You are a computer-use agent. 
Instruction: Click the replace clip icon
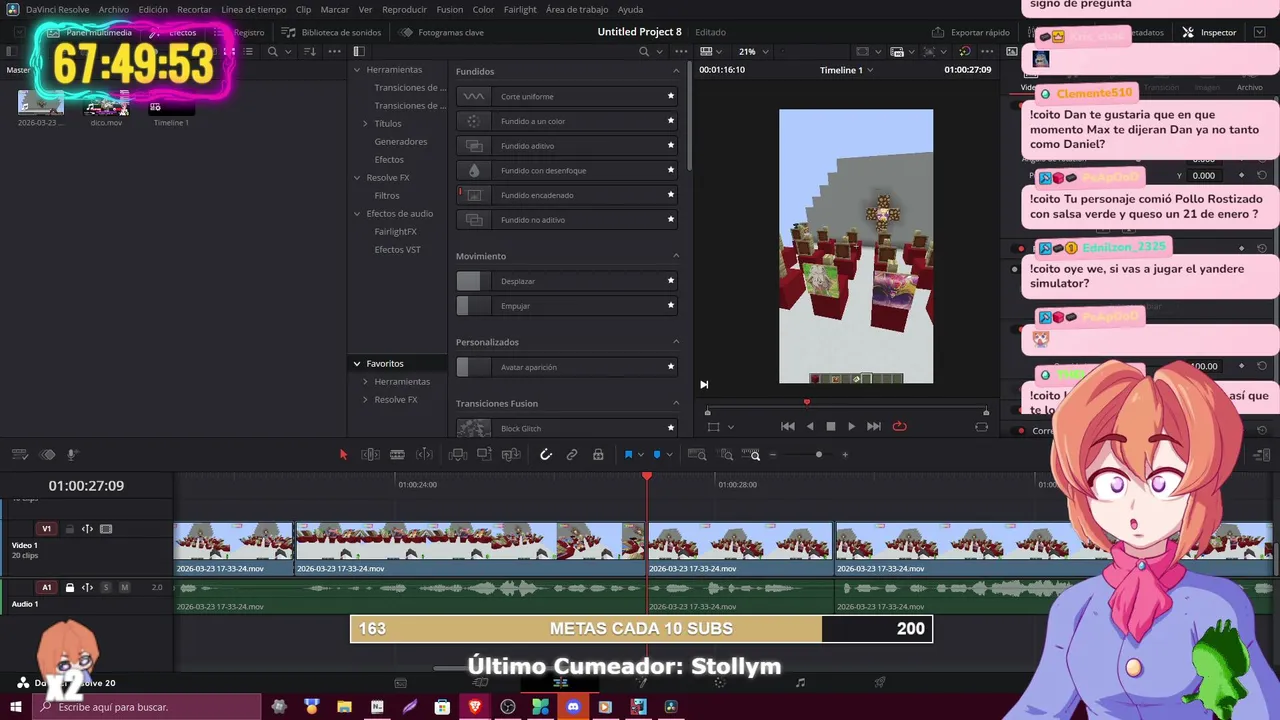tap(511, 454)
